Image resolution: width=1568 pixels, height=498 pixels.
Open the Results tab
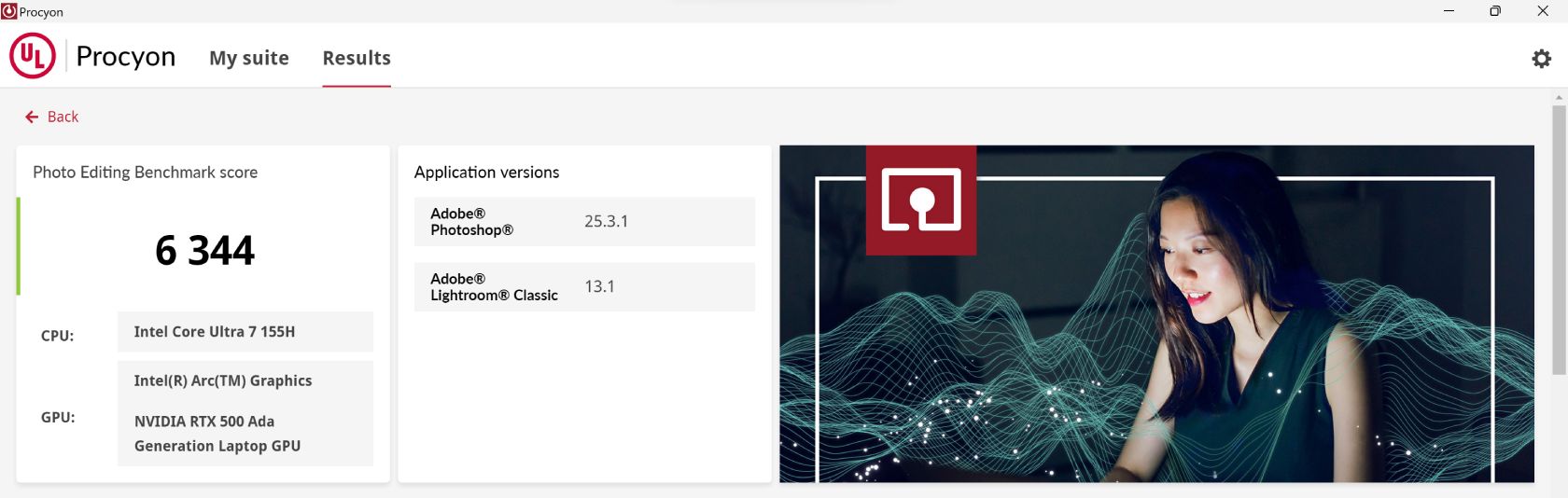click(357, 58)
